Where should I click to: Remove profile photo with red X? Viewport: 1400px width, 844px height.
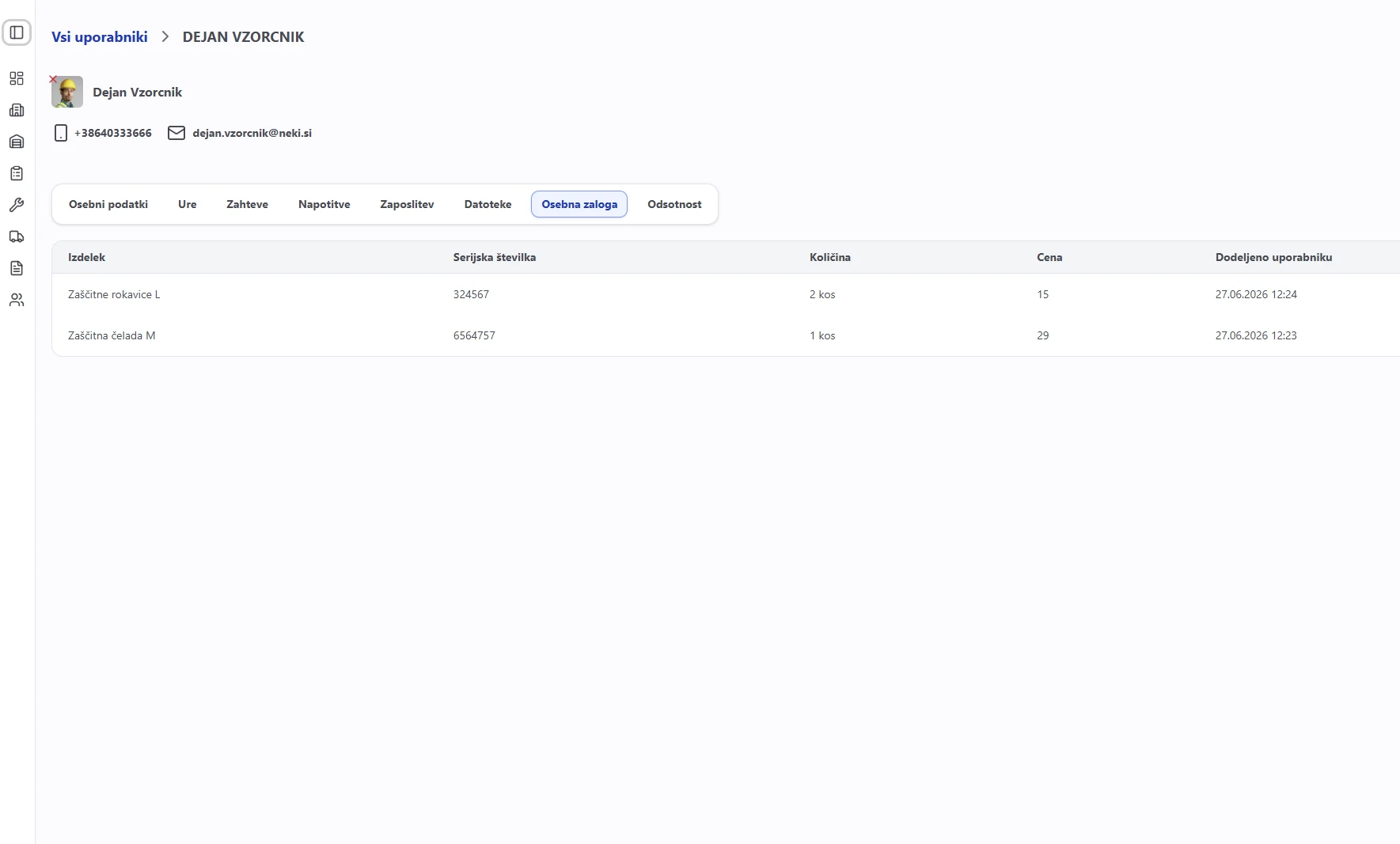pyautogui.click(x=53, y=79)
